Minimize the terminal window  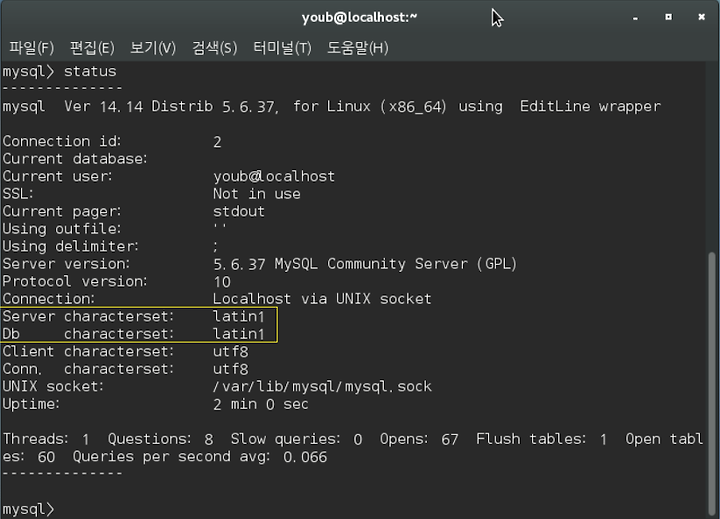635,17
